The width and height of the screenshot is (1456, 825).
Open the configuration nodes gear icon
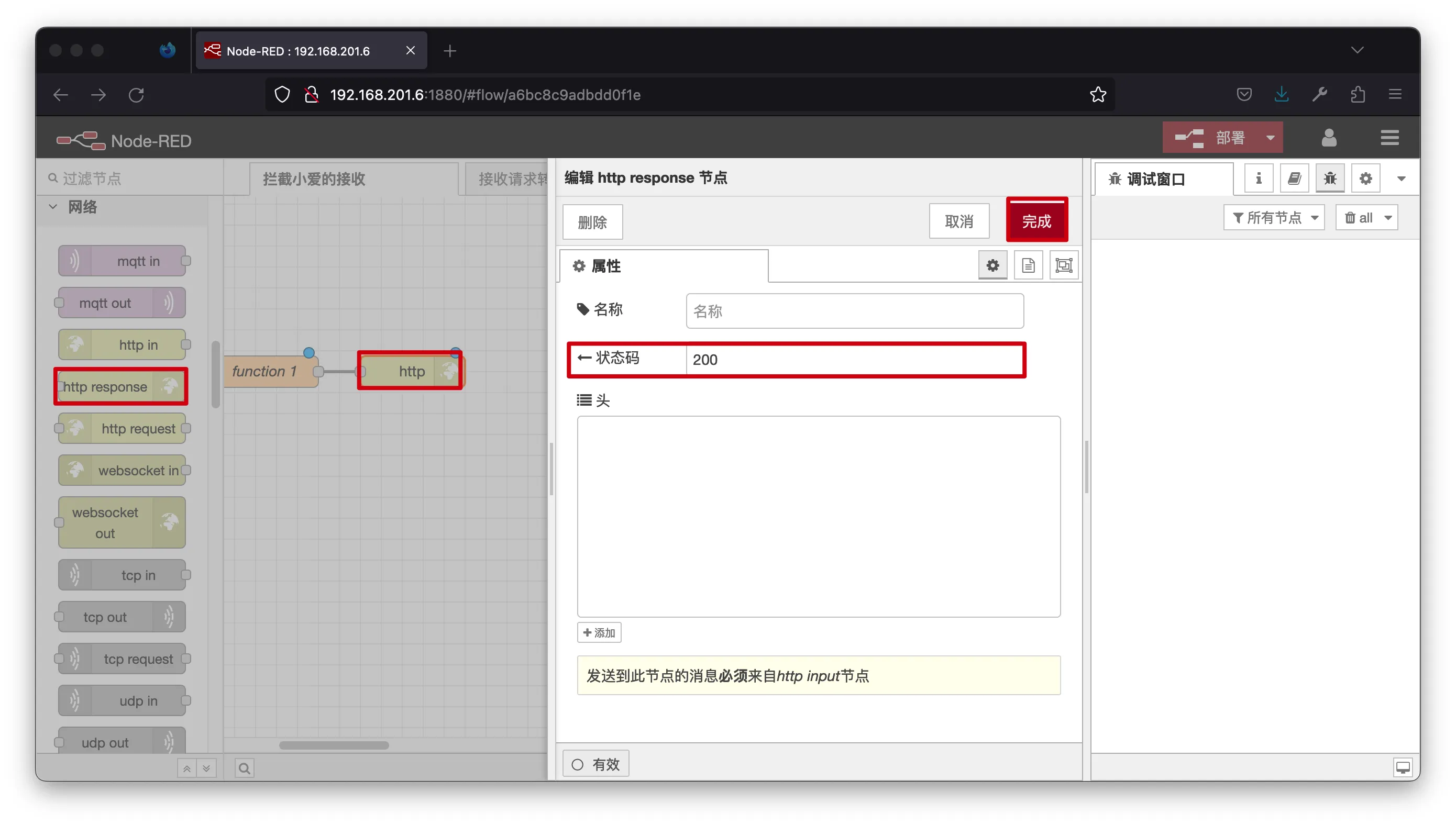coord(1365,179)
